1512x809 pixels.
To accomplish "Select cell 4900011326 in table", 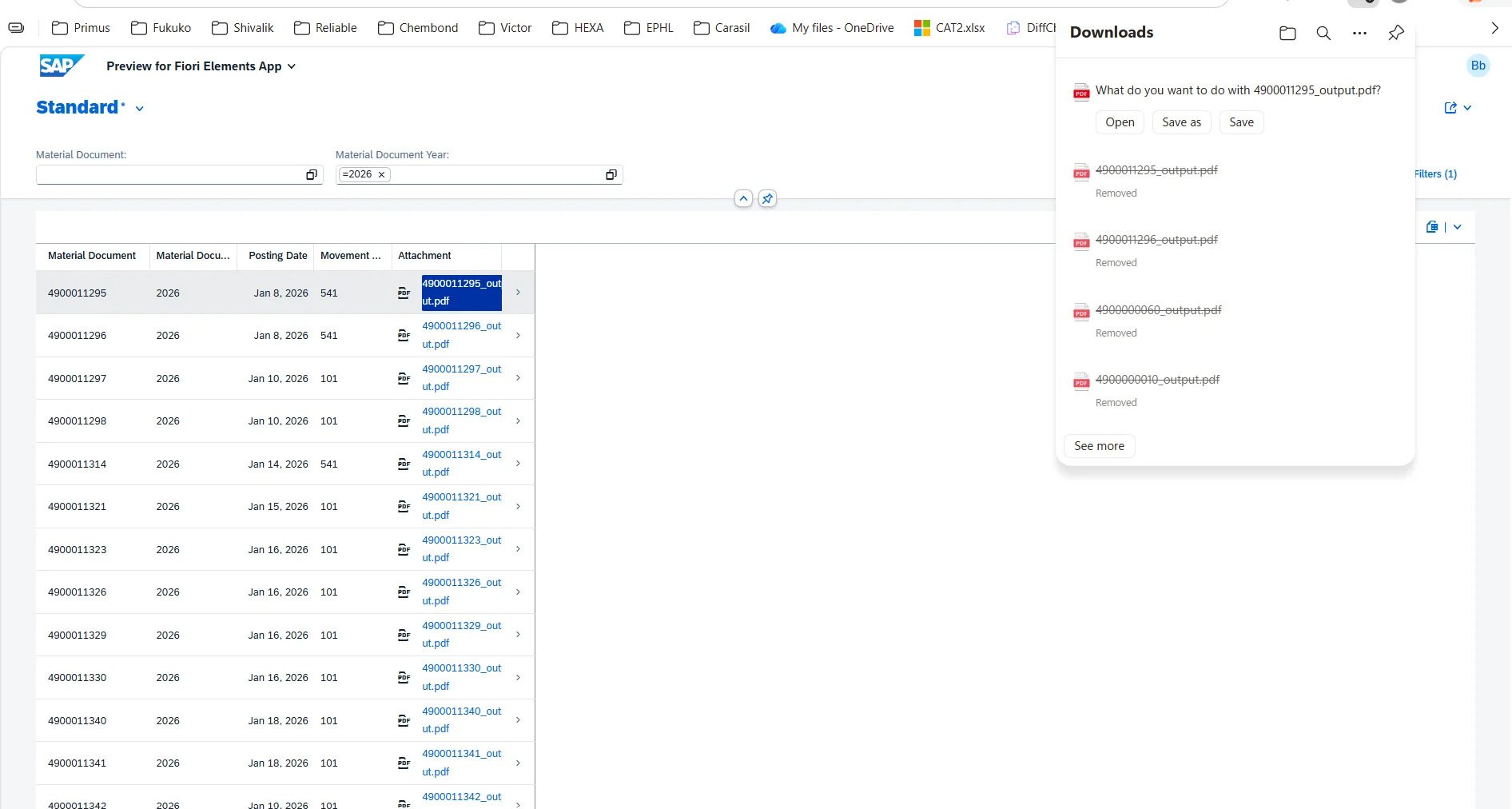I will (77, 592).
